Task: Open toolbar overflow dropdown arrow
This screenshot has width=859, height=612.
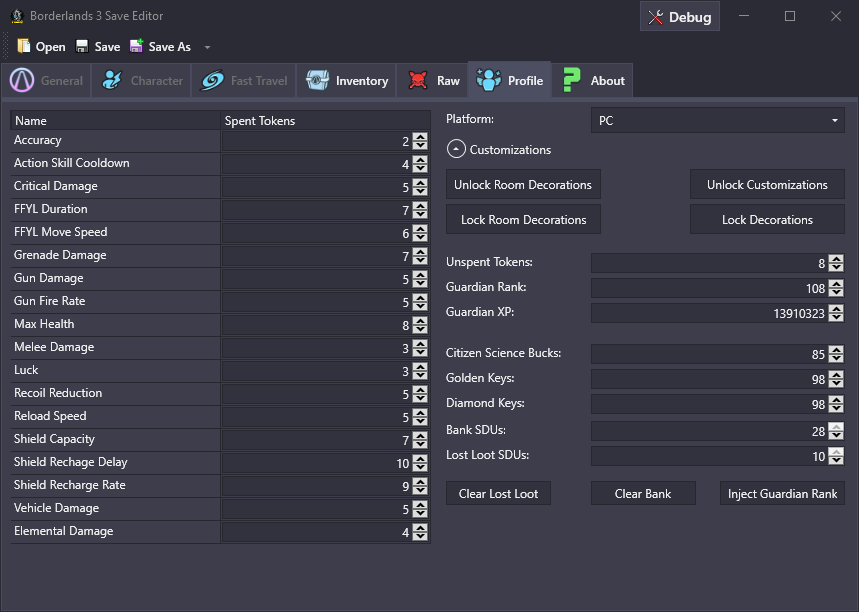Action: pyautogui.click(x=207, y=47)
